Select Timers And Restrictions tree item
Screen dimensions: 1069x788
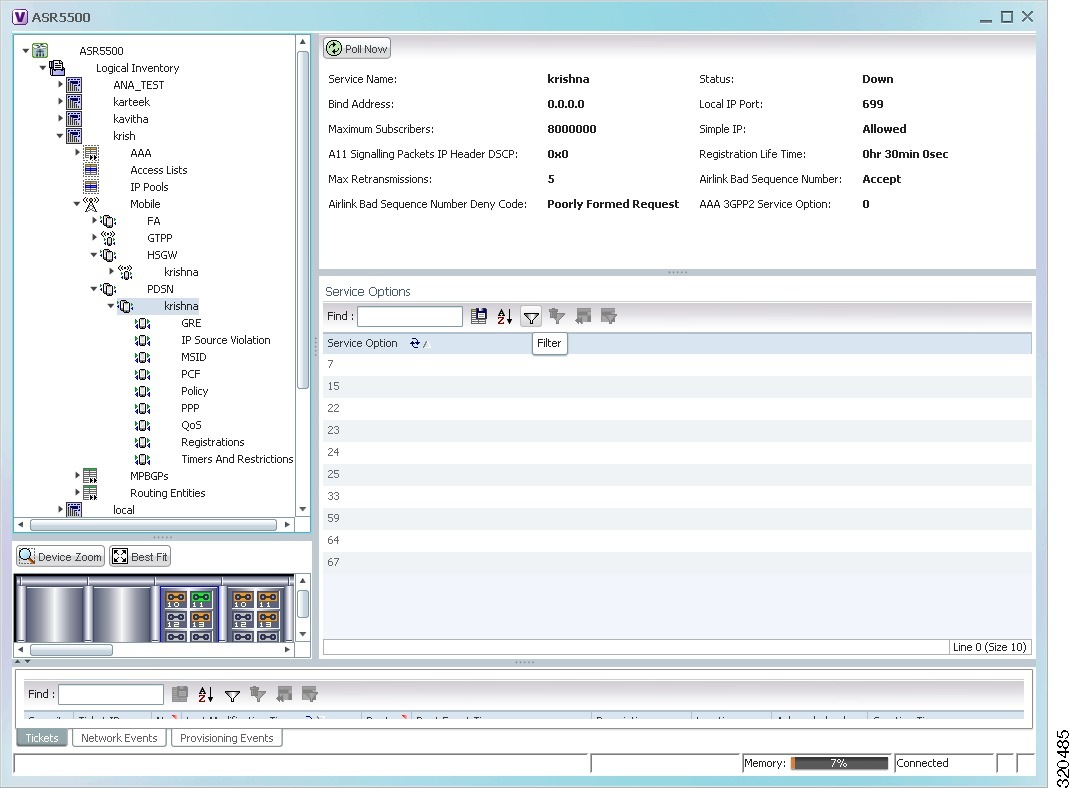pos(237,459)
